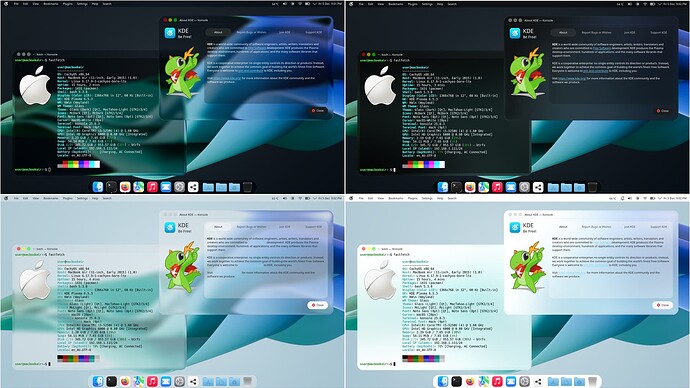Open Firefox in the bottom-right screenshot's dock
The width and height of the screenshot is (690, 388).
tap(470, 381)
